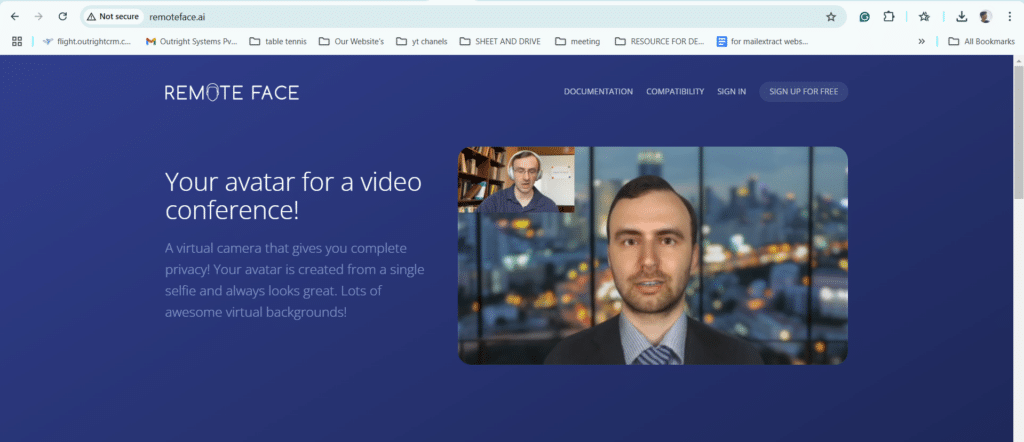Screen dimensions: 1024x442
Task: Open the Downloads icon
Action: (961, 17)
